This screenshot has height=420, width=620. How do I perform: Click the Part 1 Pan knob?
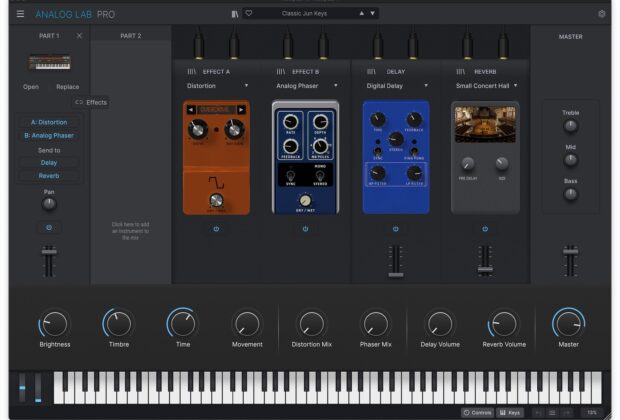click(x=49, y=204)
